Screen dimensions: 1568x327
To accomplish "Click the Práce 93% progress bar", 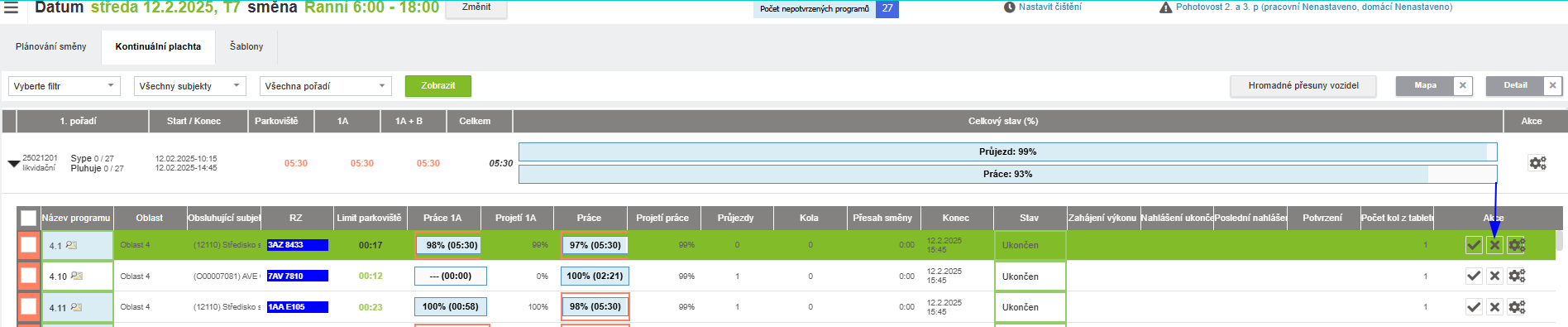I will (1007, 174).
